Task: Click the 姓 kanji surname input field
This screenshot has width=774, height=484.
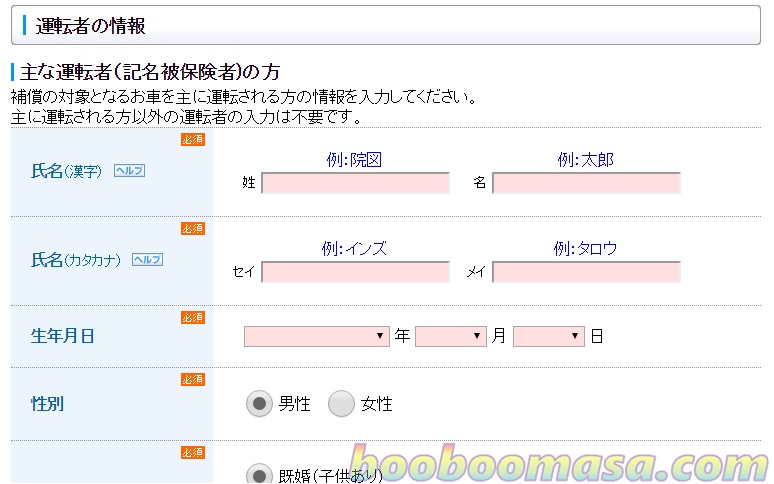Action: (x=355, y=183)
